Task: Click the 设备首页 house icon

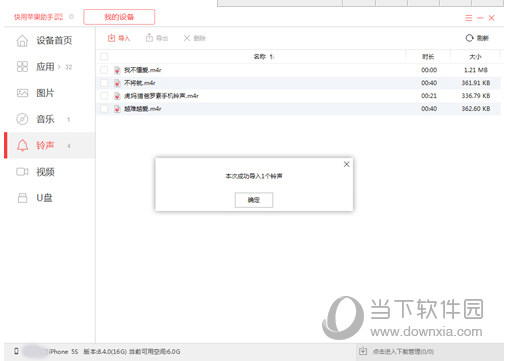Action: (22, 41)
